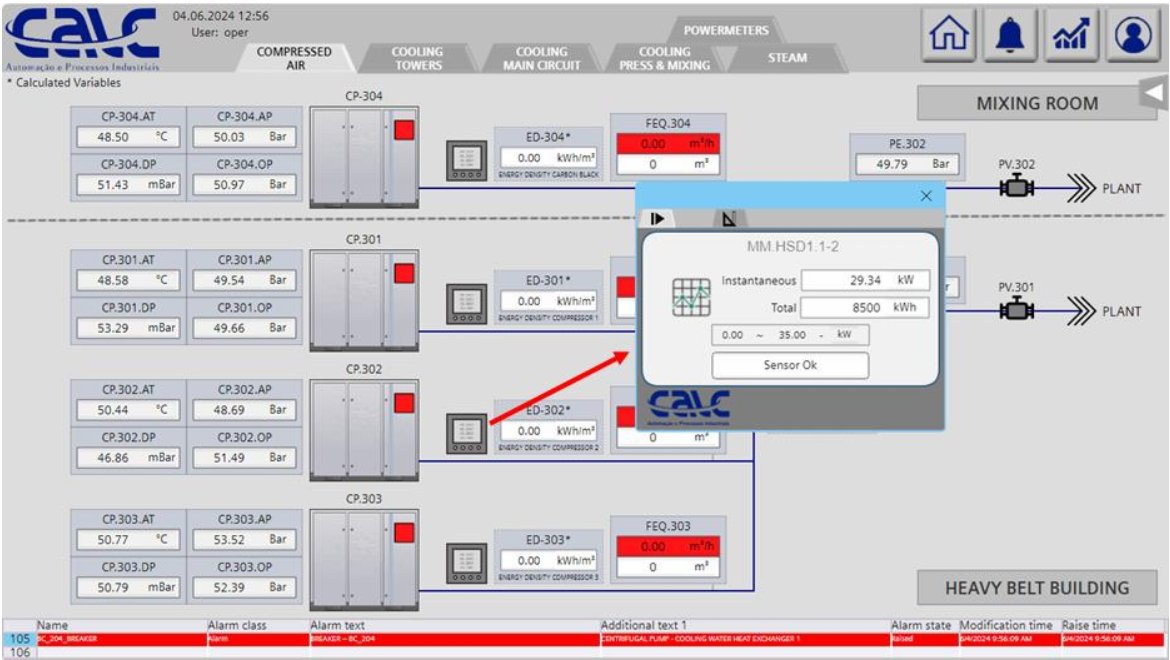Click the PV.301 valve symbol
This screenshot has height=660, width=1170.
[1017, 311]
